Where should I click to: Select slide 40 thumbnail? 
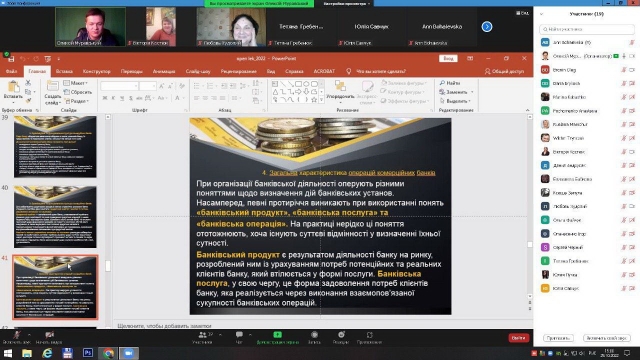55,217
